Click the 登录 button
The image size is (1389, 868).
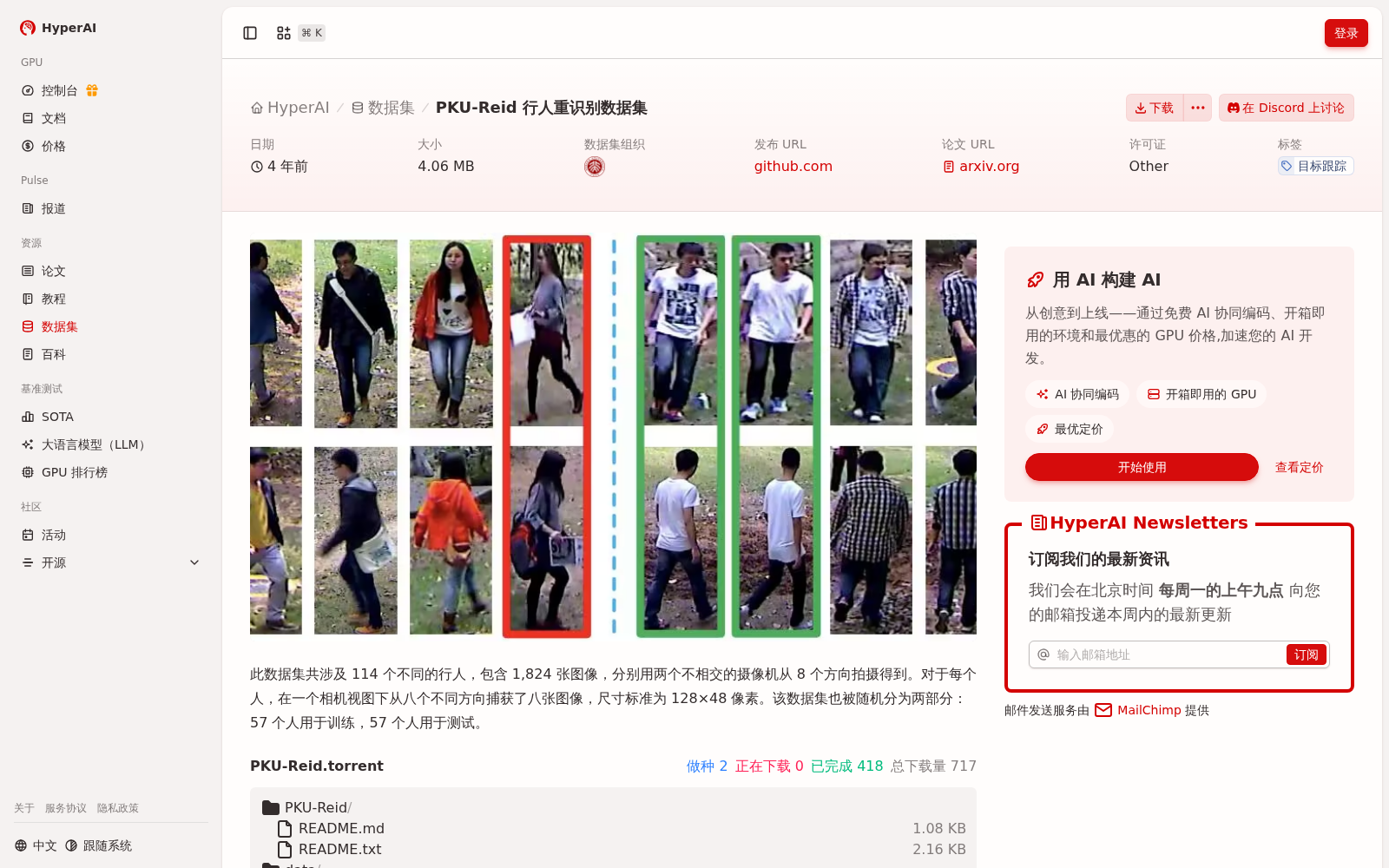click(1346, 33)
